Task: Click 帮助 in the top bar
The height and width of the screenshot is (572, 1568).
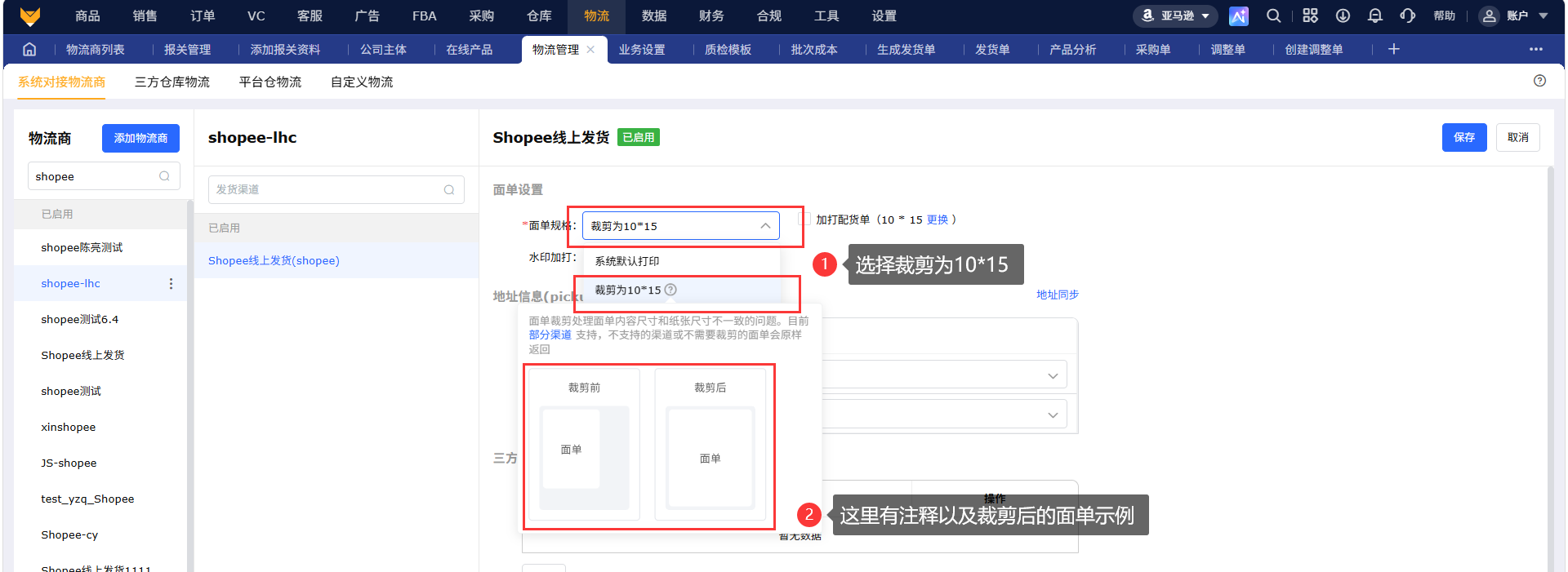Action: point(1444,16)
